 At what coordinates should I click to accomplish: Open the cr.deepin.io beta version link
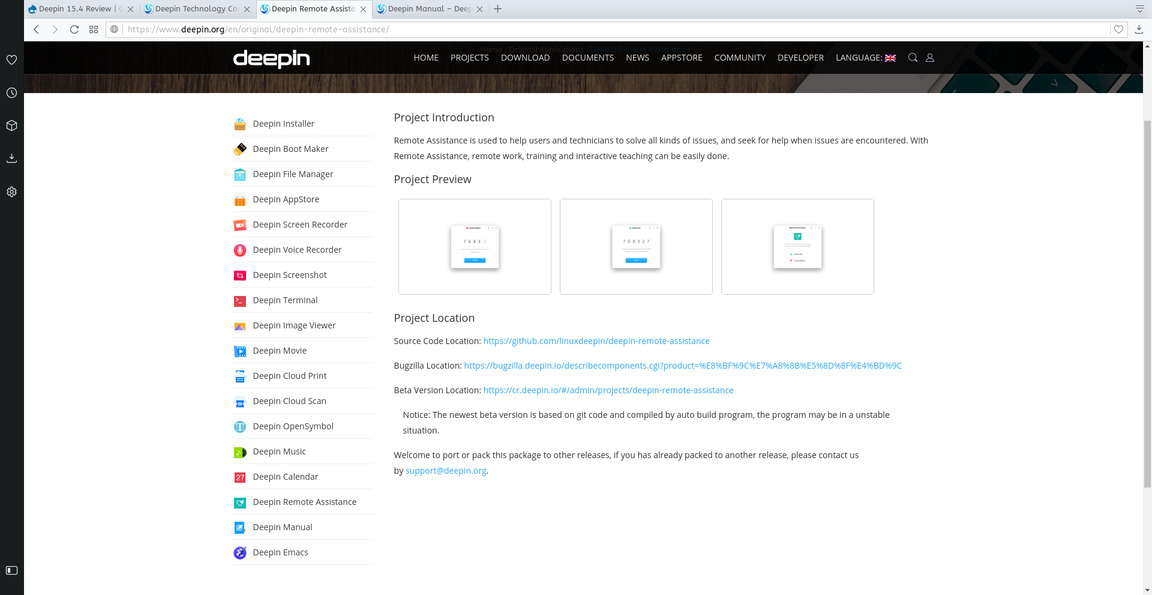tap(608, 390)
